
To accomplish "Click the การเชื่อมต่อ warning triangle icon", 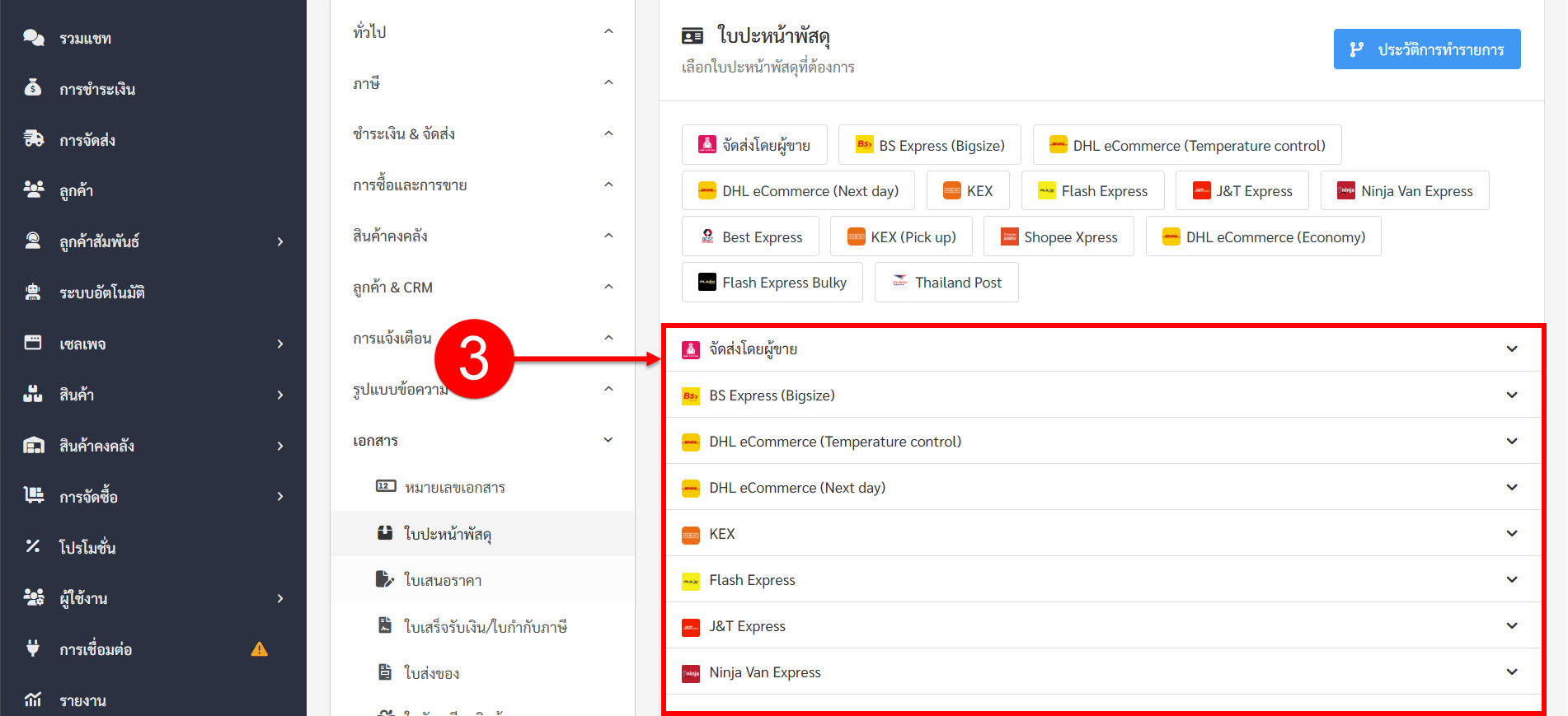I will 259,649.
